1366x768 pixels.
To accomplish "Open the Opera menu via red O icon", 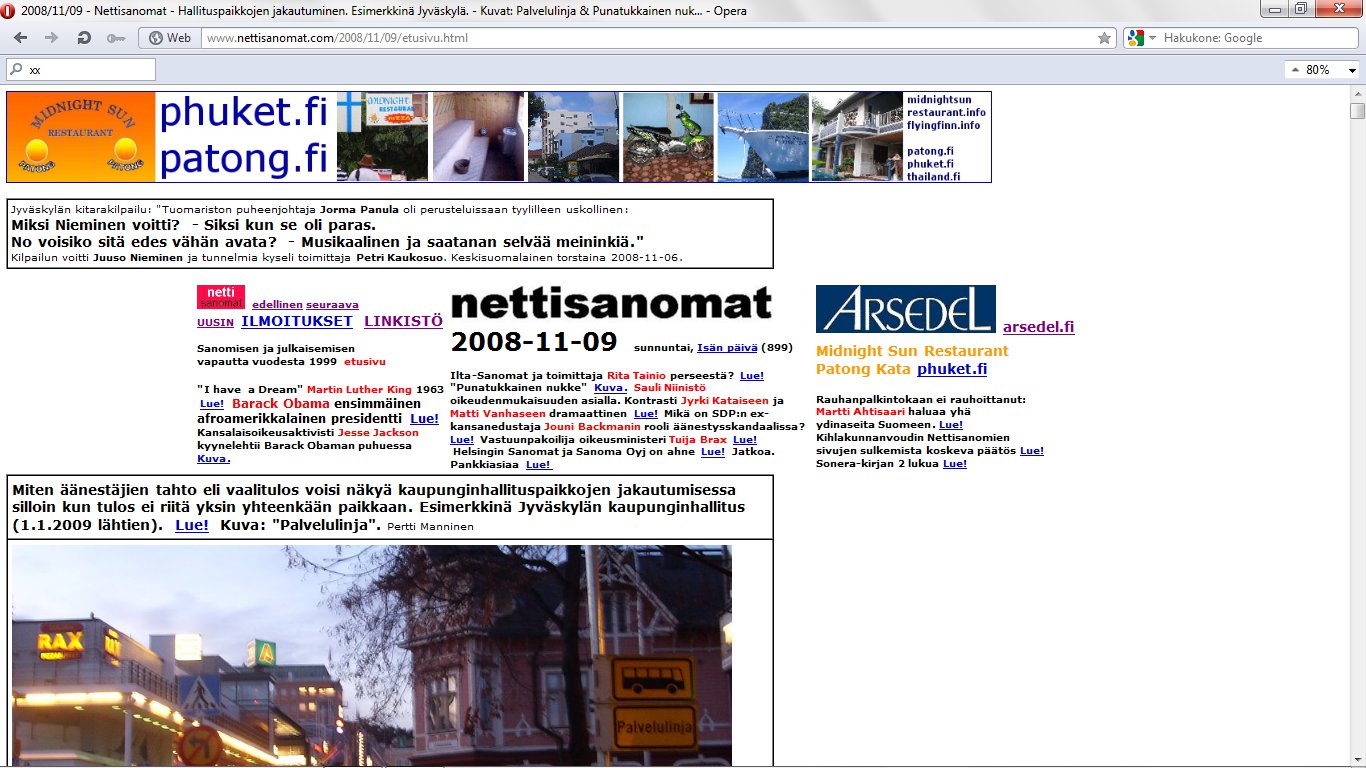I will pyautogui.click(x=9, y=10).
